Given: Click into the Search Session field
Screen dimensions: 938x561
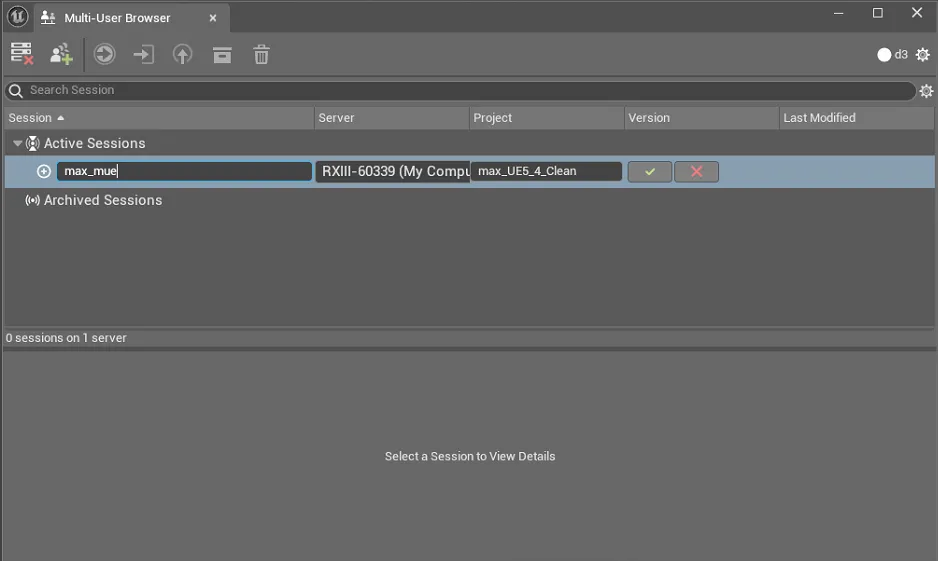Looking at the screenshot, I should (460, 90).
